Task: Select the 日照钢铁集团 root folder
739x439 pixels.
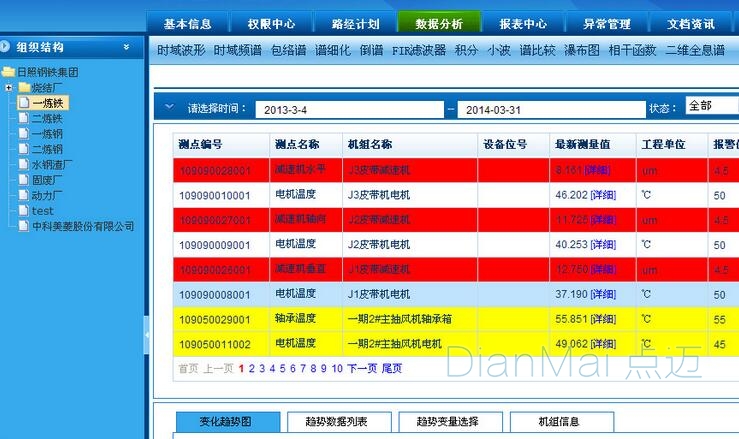Action: click(48, 72)
